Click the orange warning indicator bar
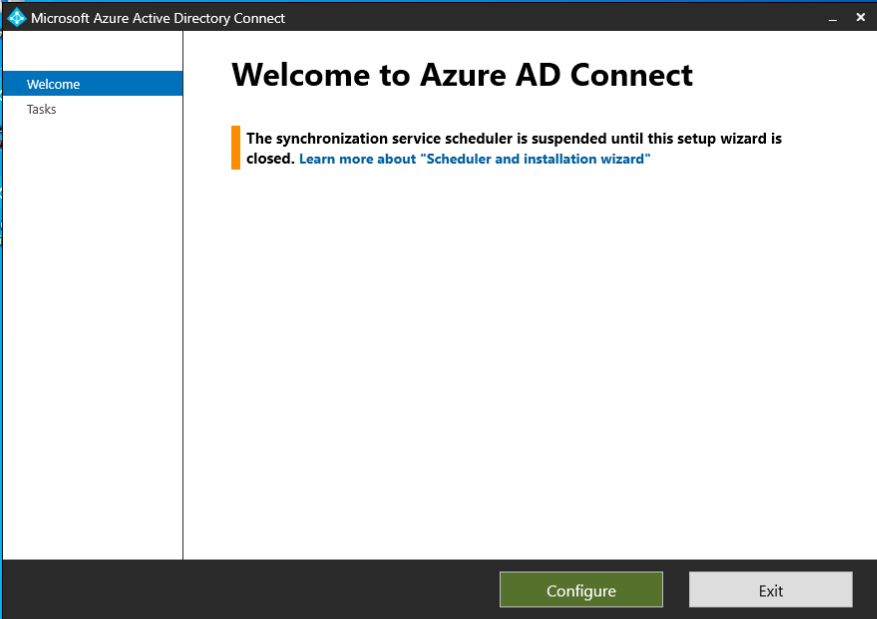This screenshot has width=877, height=619. click(236, 147)
